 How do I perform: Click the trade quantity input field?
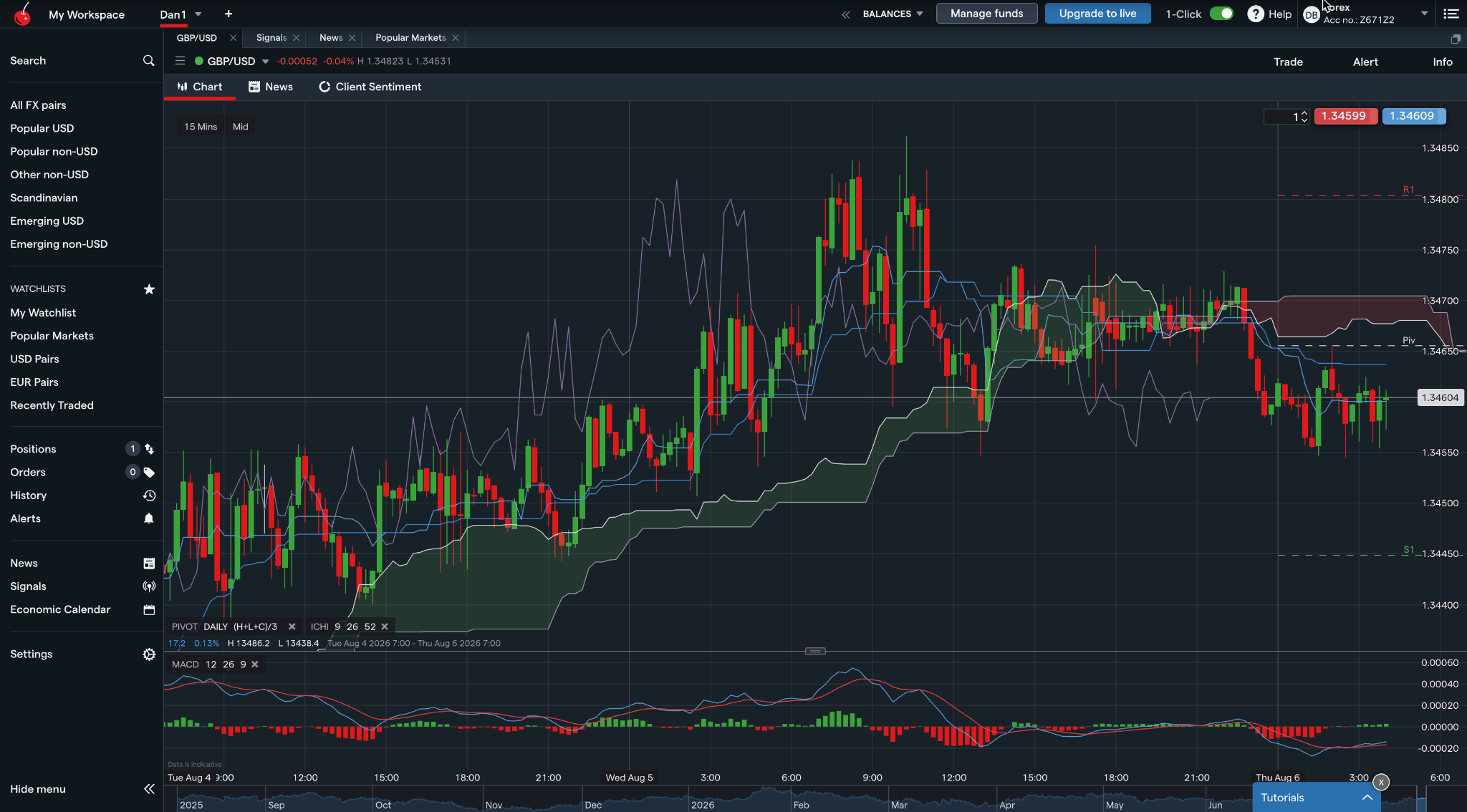1281,116
